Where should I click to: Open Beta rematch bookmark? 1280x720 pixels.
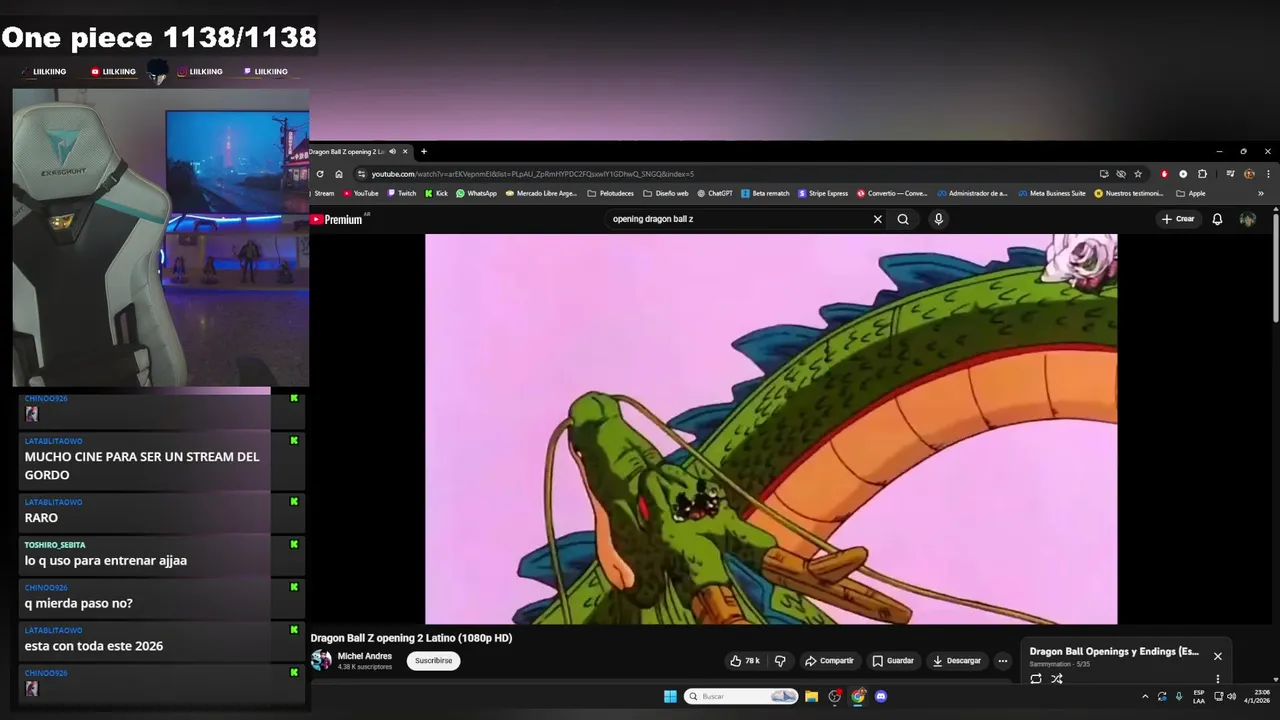pos(765,194)
